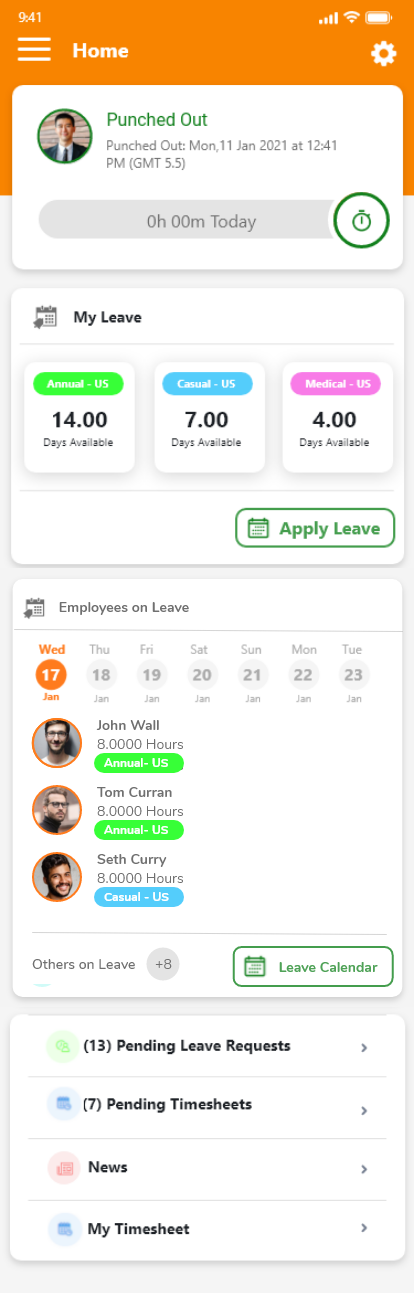Tap John Wall's profile photo
Image resolution: width=414 pixels, height=1293 pixels.
[57, 743]
